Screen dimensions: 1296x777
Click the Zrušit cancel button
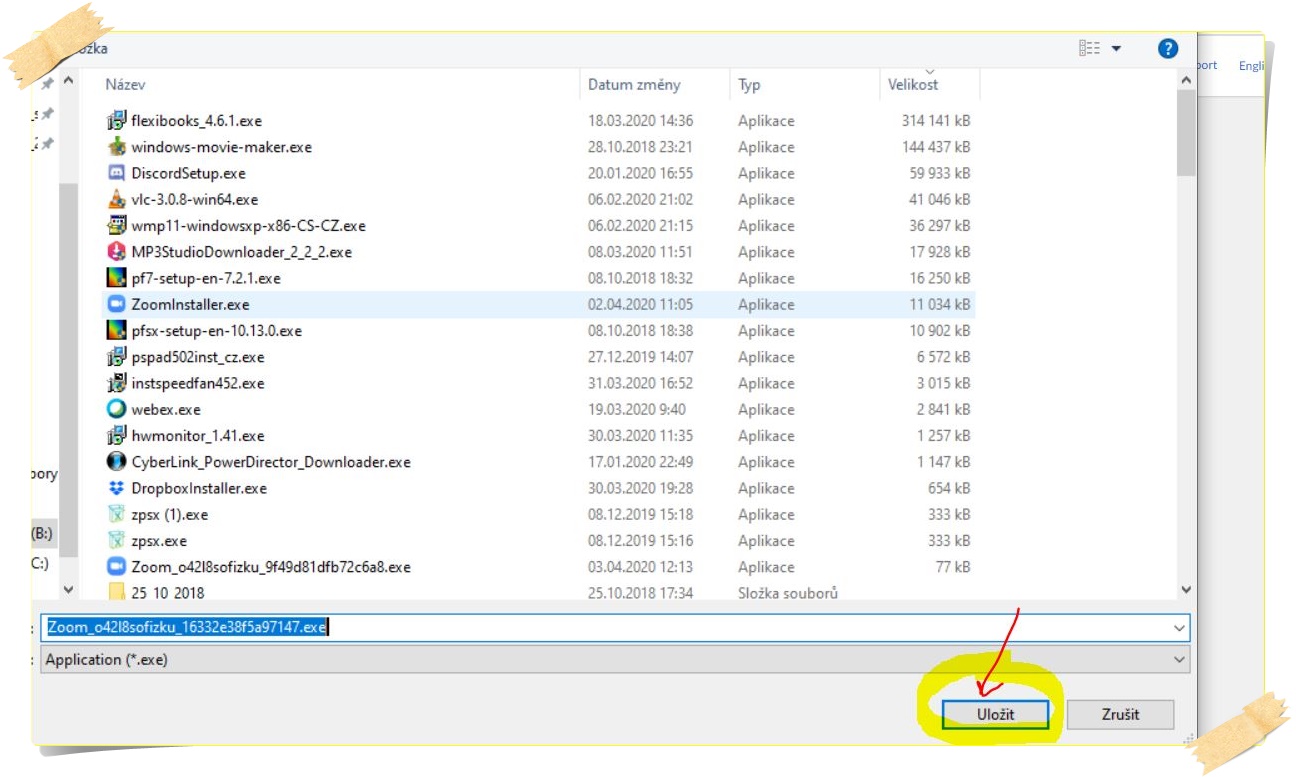[1120, 714]
